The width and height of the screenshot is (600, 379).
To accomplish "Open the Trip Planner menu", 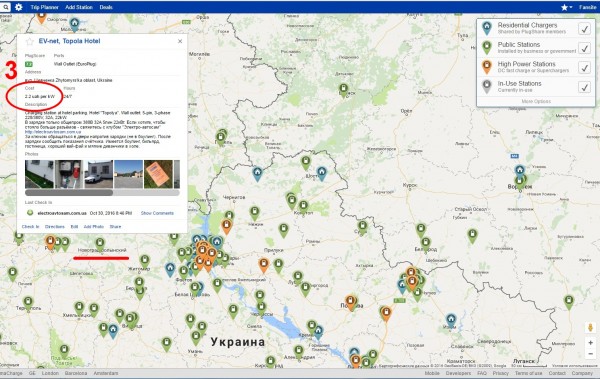I will [44, 7].
